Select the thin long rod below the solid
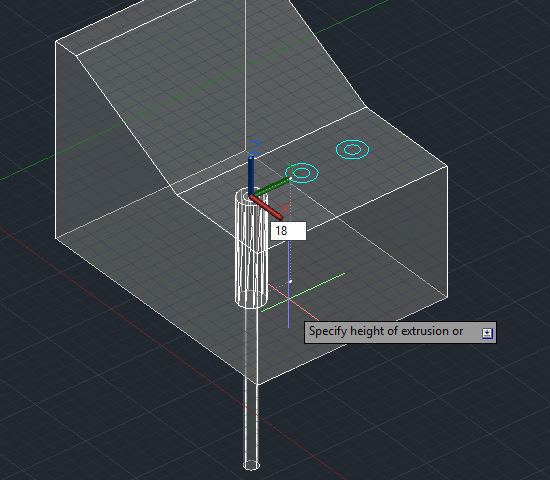This screenshot has height=480, width=550. (251, 386)
